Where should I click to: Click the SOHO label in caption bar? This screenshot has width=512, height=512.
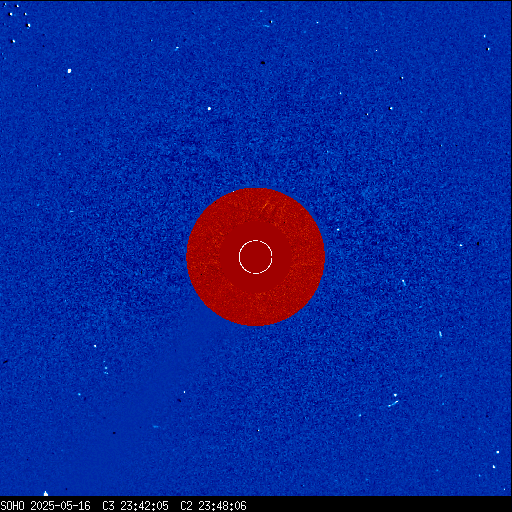tap(12, 506)
